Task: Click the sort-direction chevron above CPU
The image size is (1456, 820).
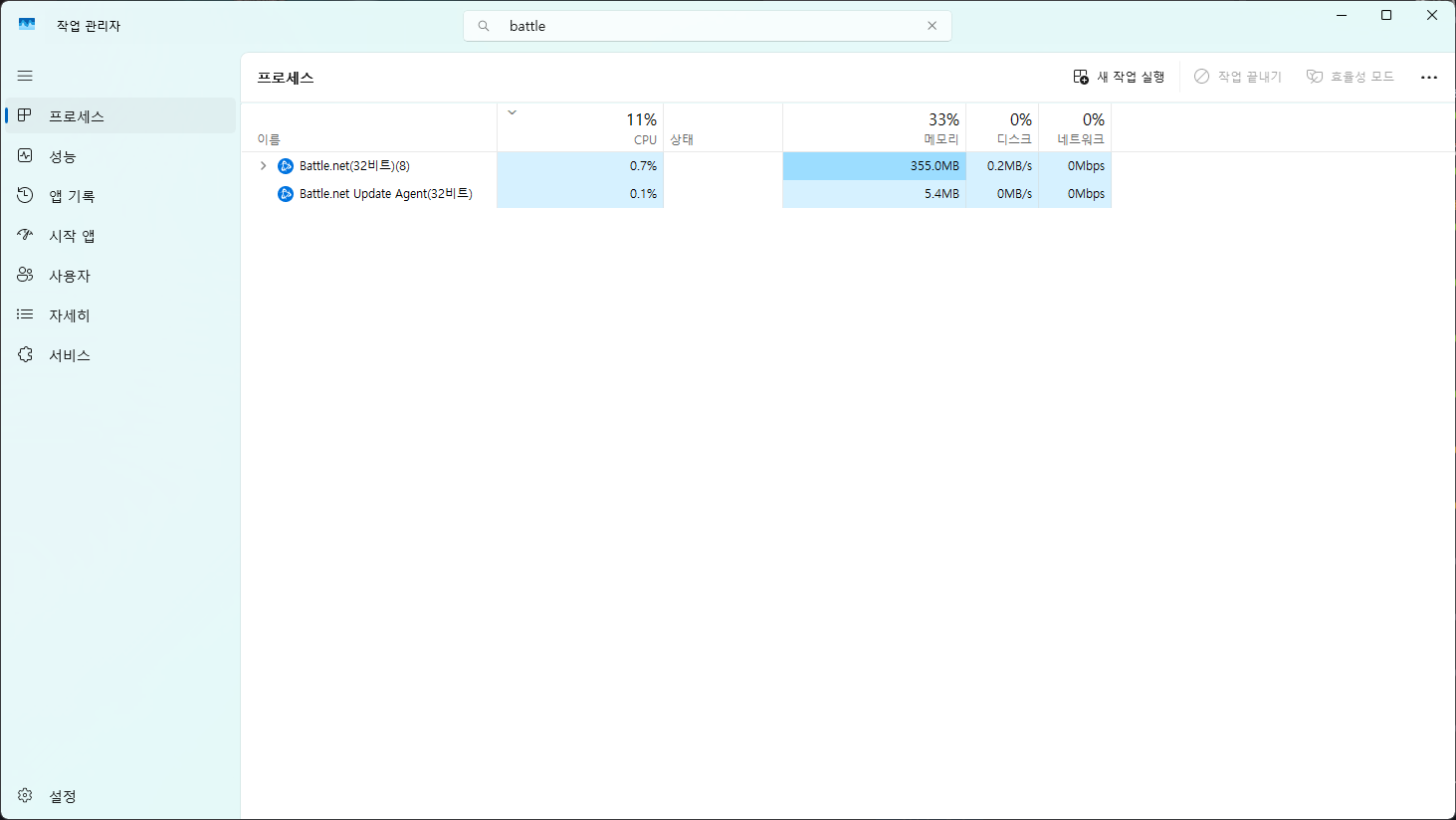Action: [x=513, y=112]
